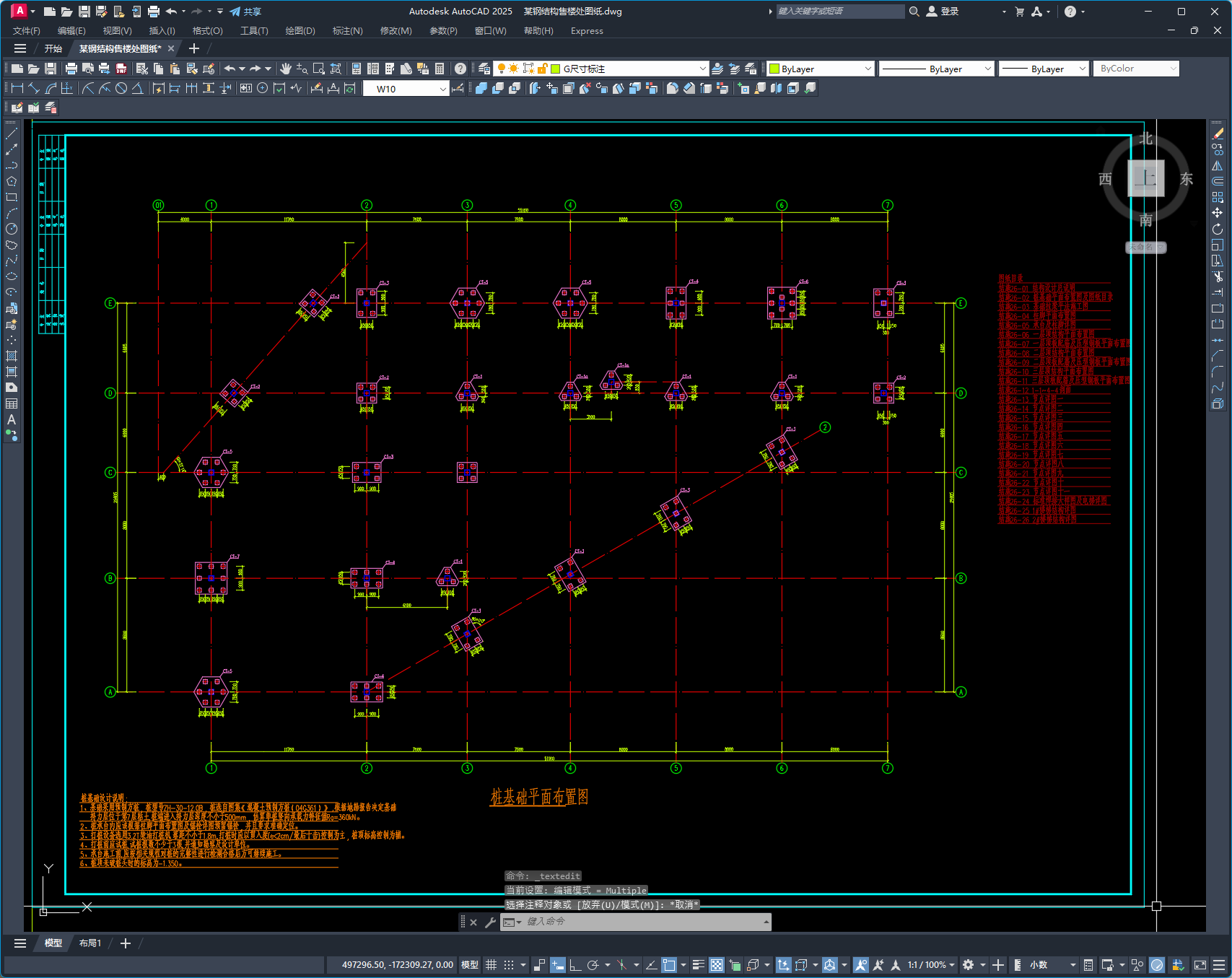This screenshot has height=978, width=1232.
Task: Switch to the 开始 start tab
Action: [x=53, y=48]
